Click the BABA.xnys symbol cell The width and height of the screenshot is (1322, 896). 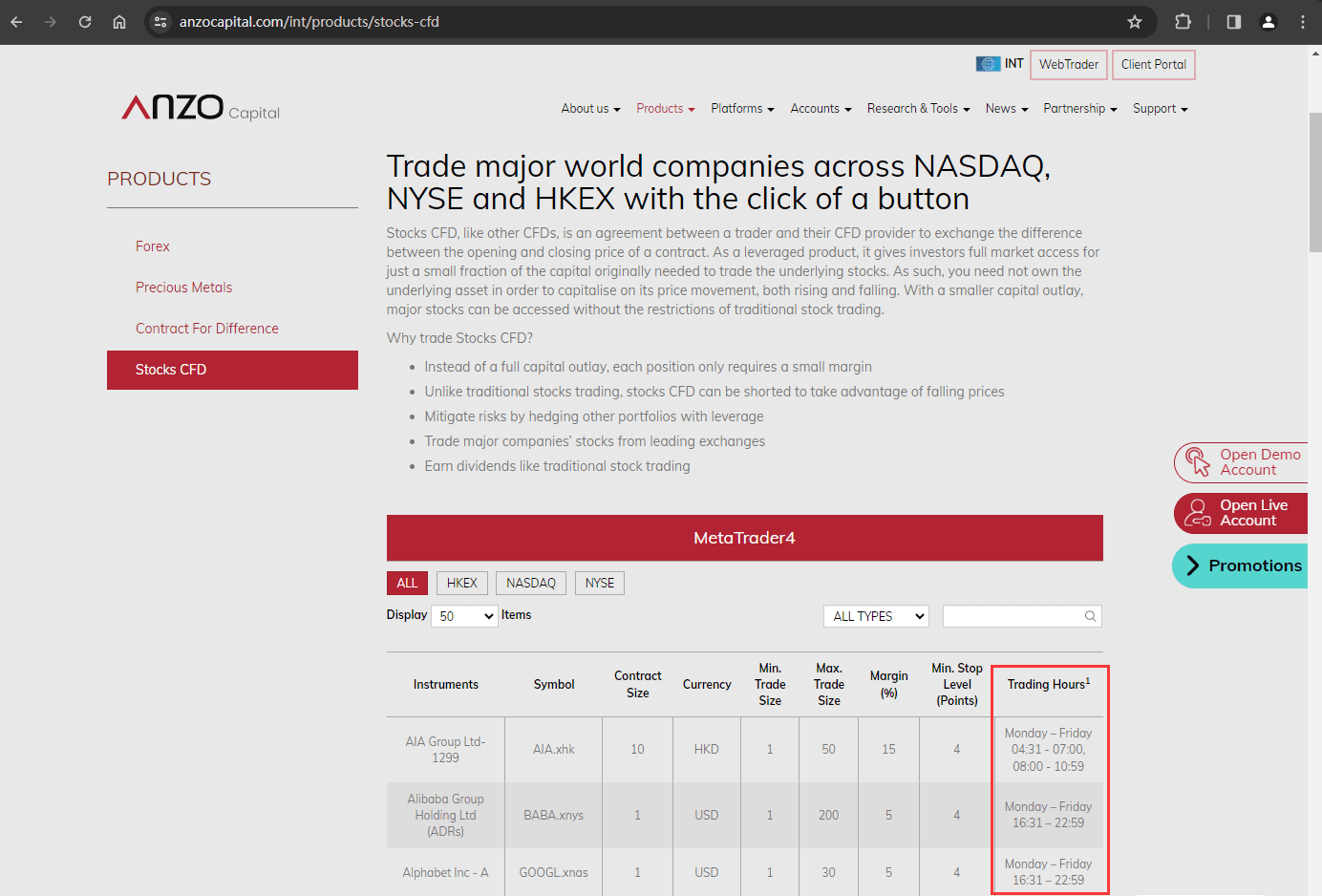[554, 816]
